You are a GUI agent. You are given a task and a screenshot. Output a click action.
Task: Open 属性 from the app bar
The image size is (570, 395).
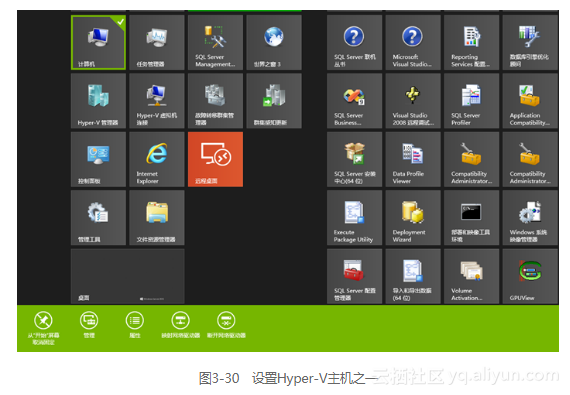(x=135, y=325)
